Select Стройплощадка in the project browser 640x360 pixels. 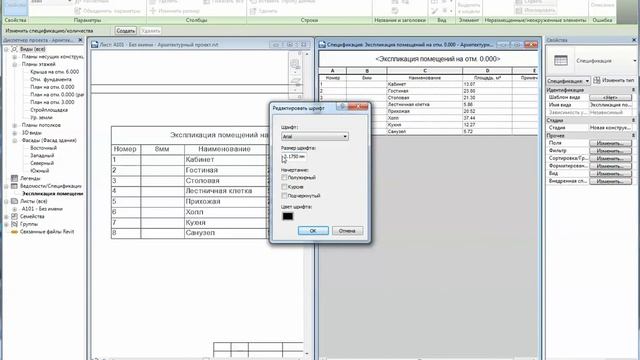click(x=49, y=110)
